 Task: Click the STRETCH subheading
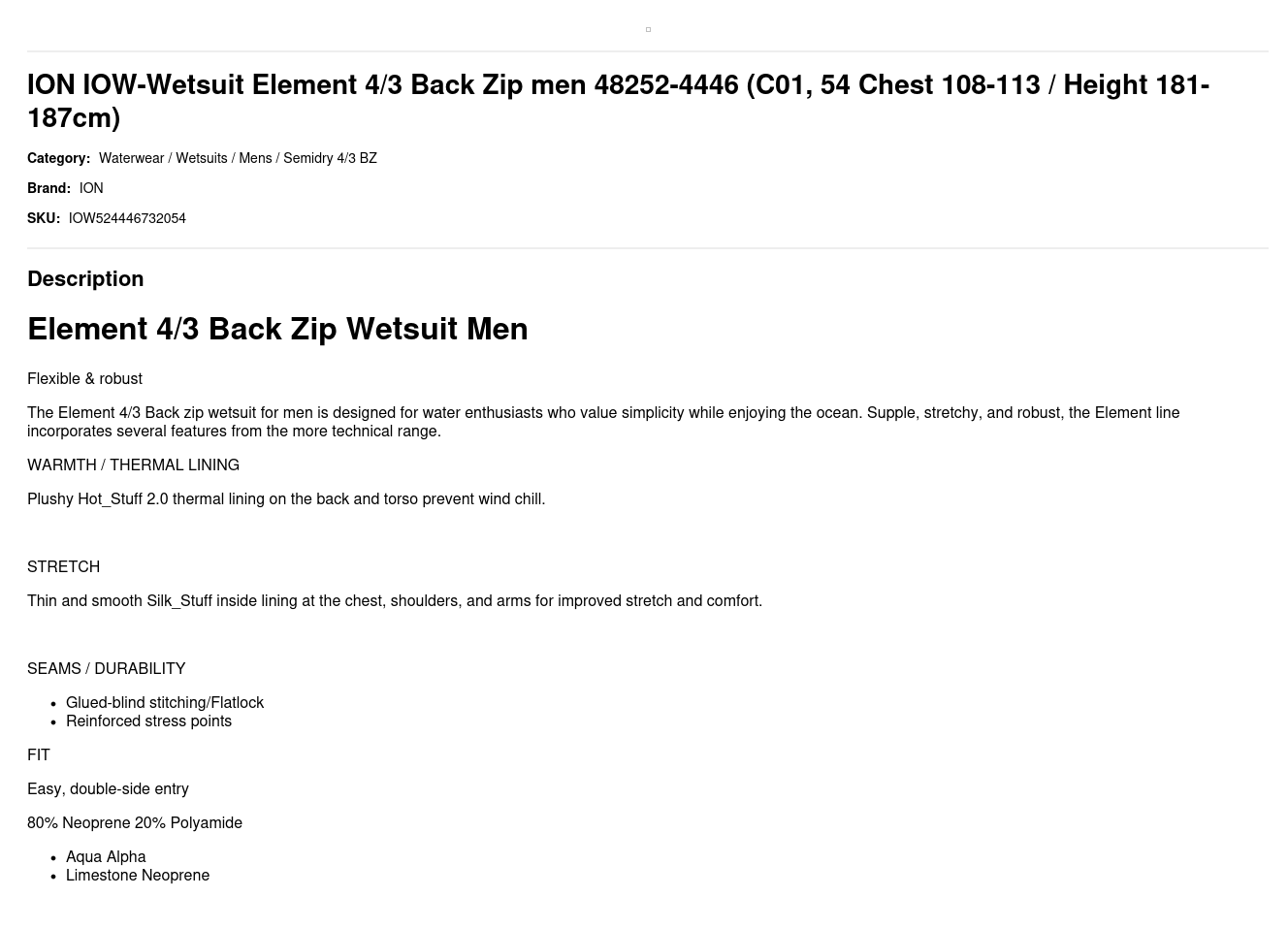[x=63, y=567]
